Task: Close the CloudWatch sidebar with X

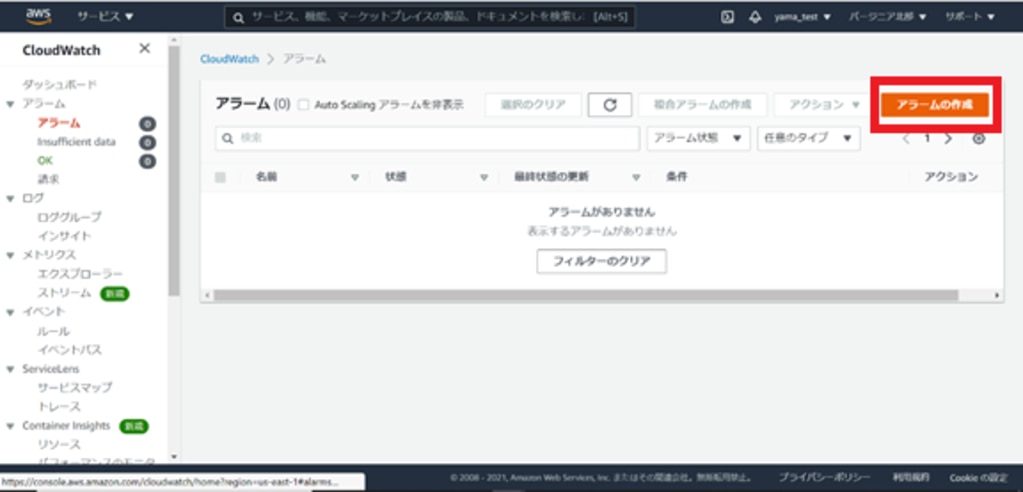Action: [x=145, y=49]
